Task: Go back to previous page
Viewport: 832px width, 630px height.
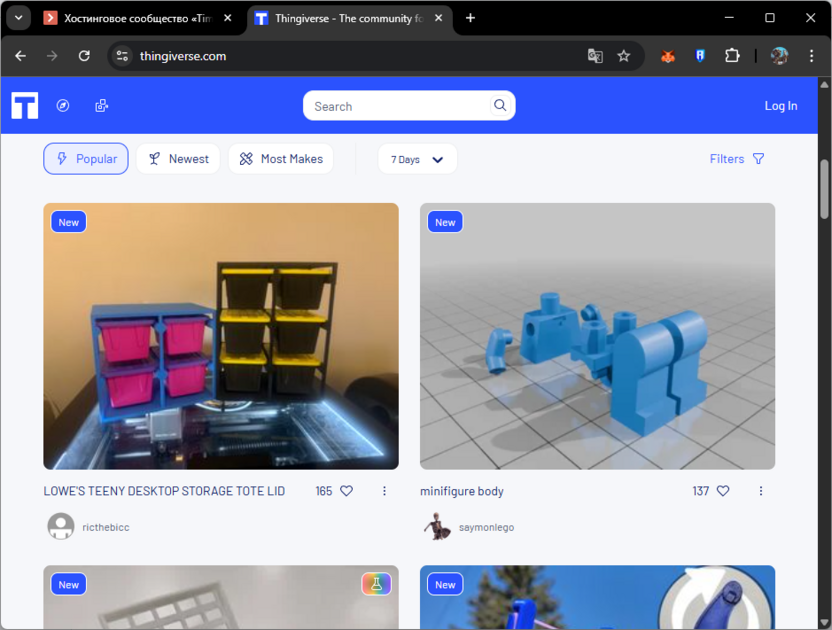Action: click(21, 56)
